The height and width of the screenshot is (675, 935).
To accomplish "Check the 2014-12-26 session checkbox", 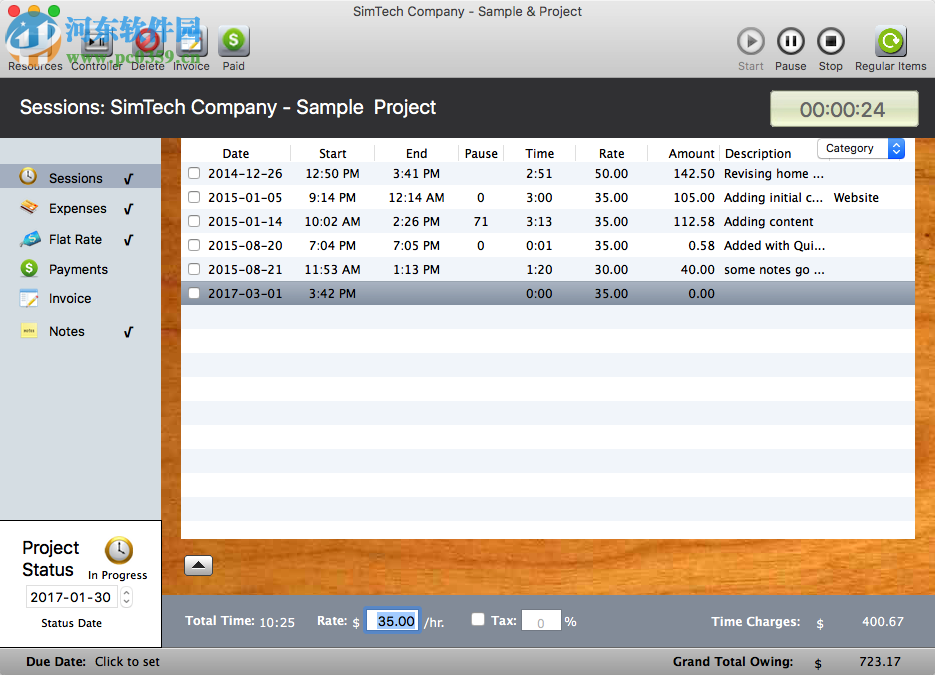I will pyautogui.click(x=194, y=173).
